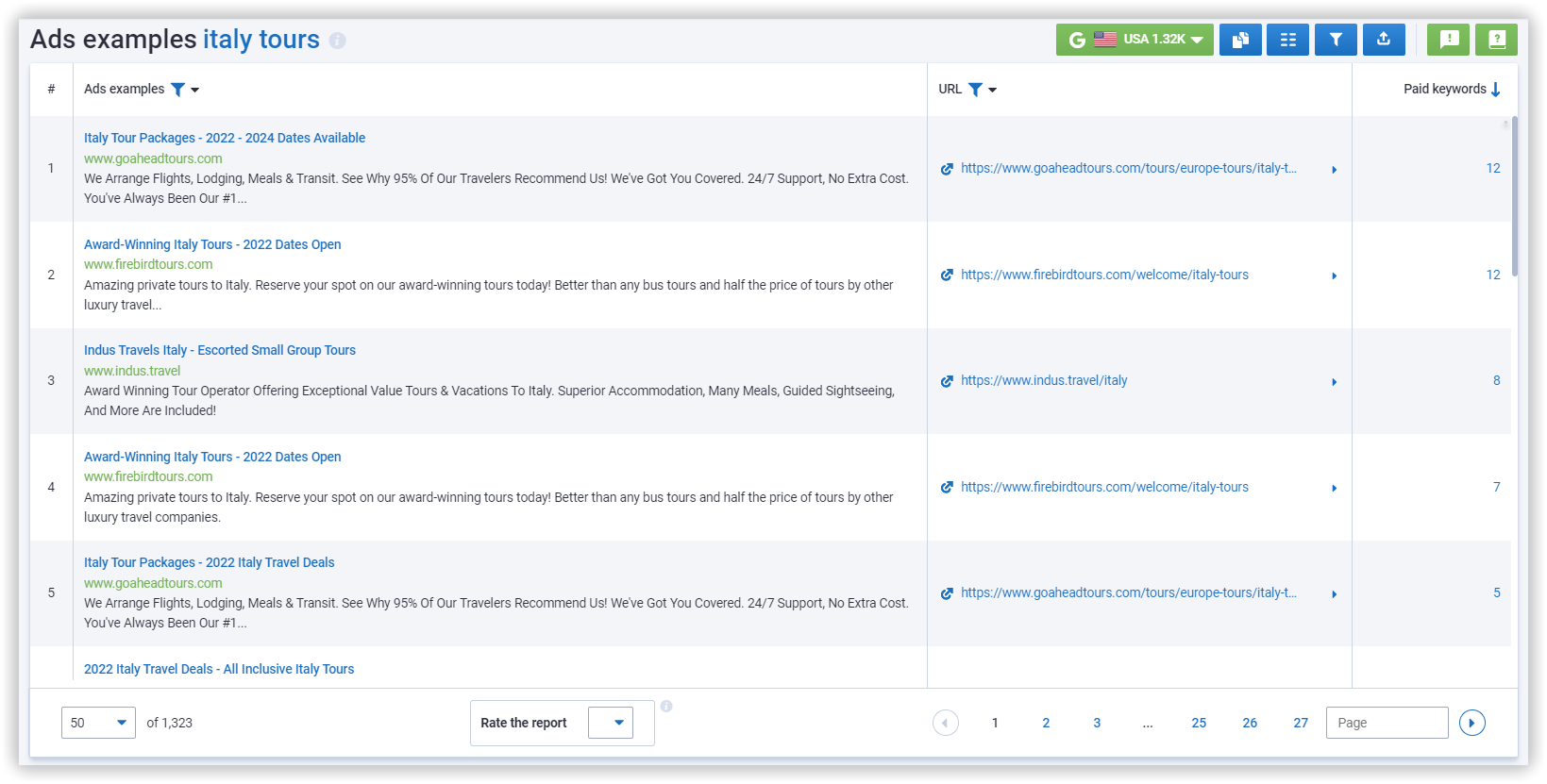Click external link icon for indus.travel URL
The height and width of the screenshot is (784, 1547).
tap(947, 381)
